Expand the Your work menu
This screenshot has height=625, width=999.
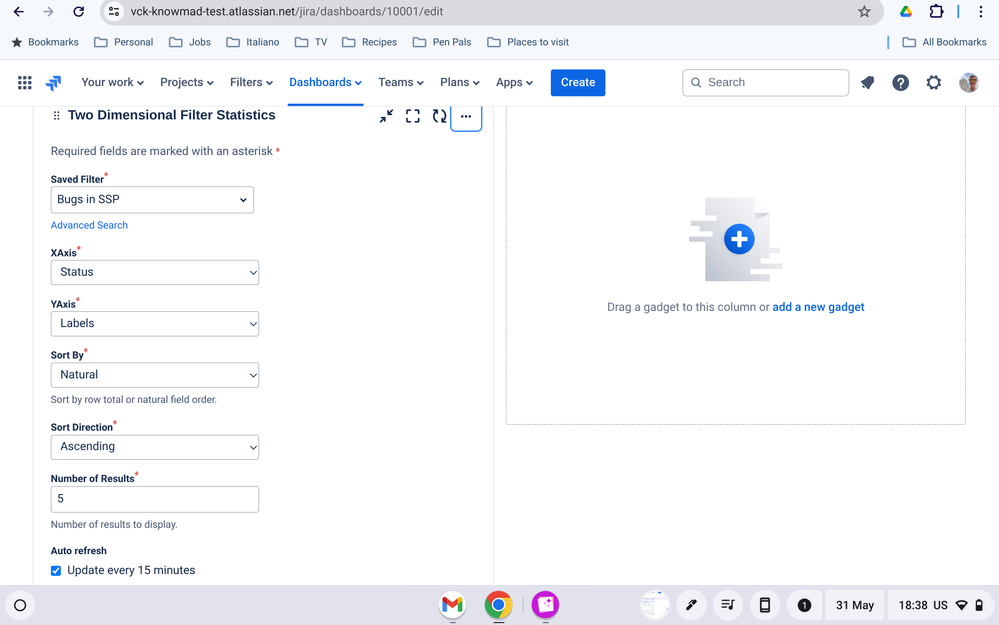coord(112,82)
